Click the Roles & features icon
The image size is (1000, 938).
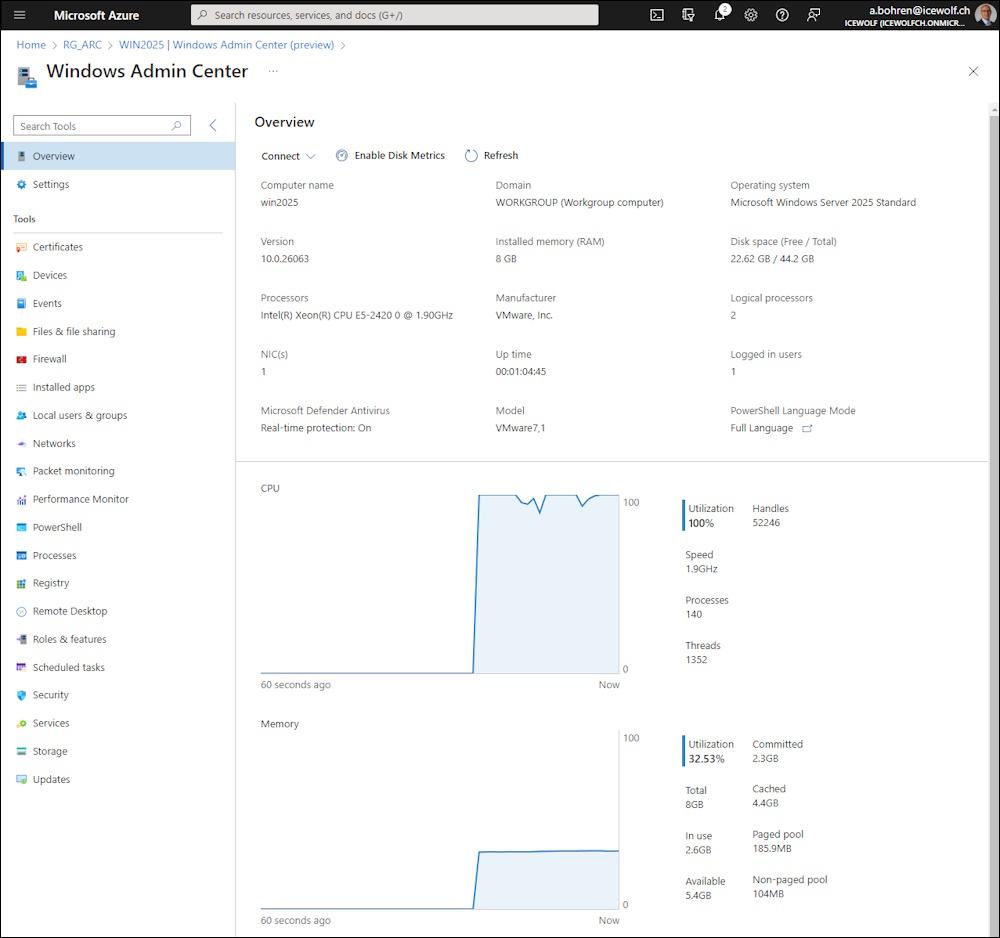(x=21, y=639)
